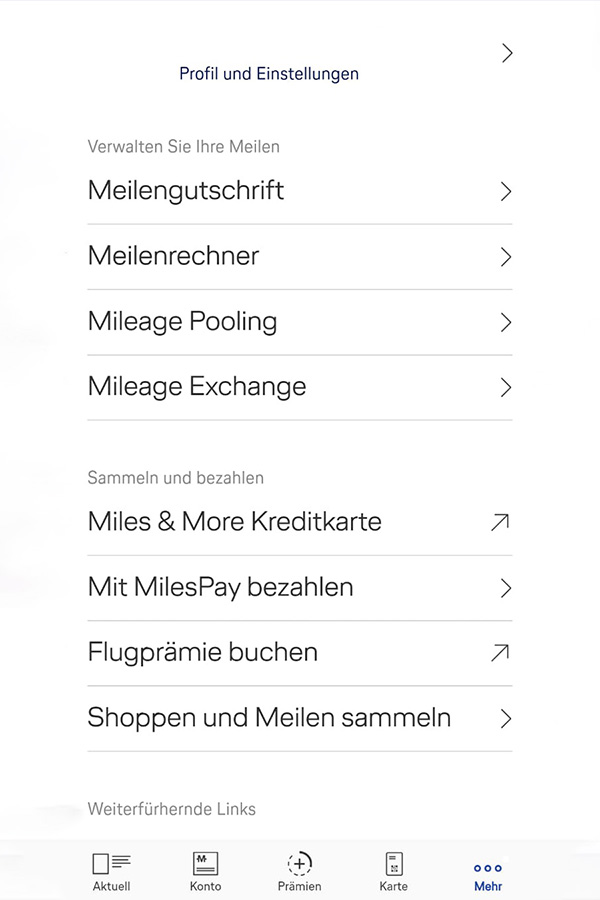Open the Miles & More Kreditkarte link
Viewport: 600px width, 900px height.
click(234, 521)
